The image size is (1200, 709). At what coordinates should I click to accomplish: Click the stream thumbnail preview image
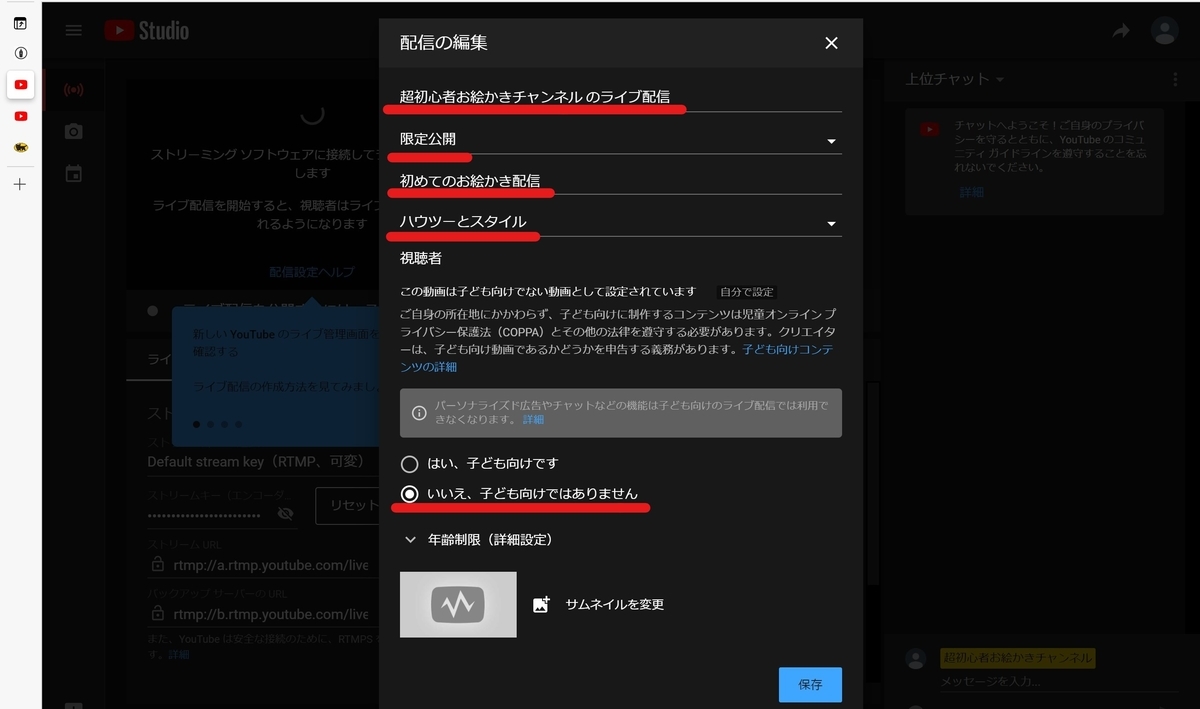tap(458, 604)
